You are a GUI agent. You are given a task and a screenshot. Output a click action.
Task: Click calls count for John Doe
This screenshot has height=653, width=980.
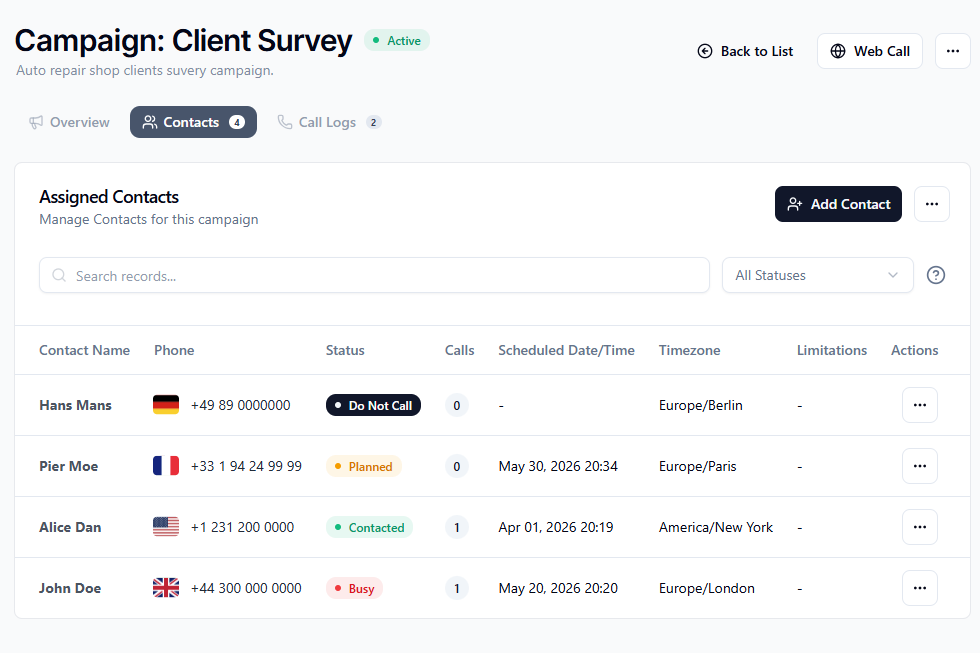click(x=457, y=588)
